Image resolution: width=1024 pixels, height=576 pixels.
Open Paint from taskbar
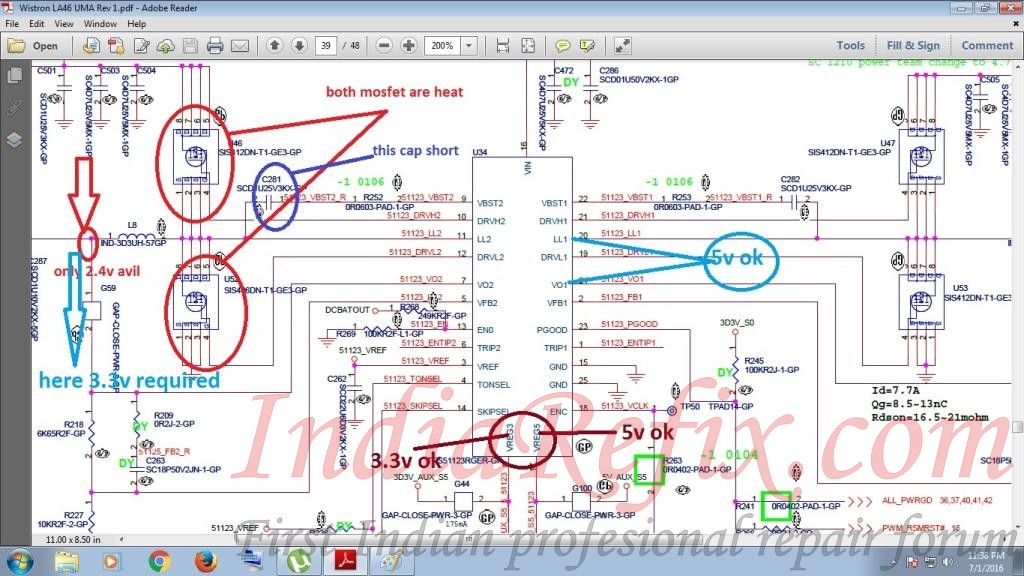coord(392,561)
